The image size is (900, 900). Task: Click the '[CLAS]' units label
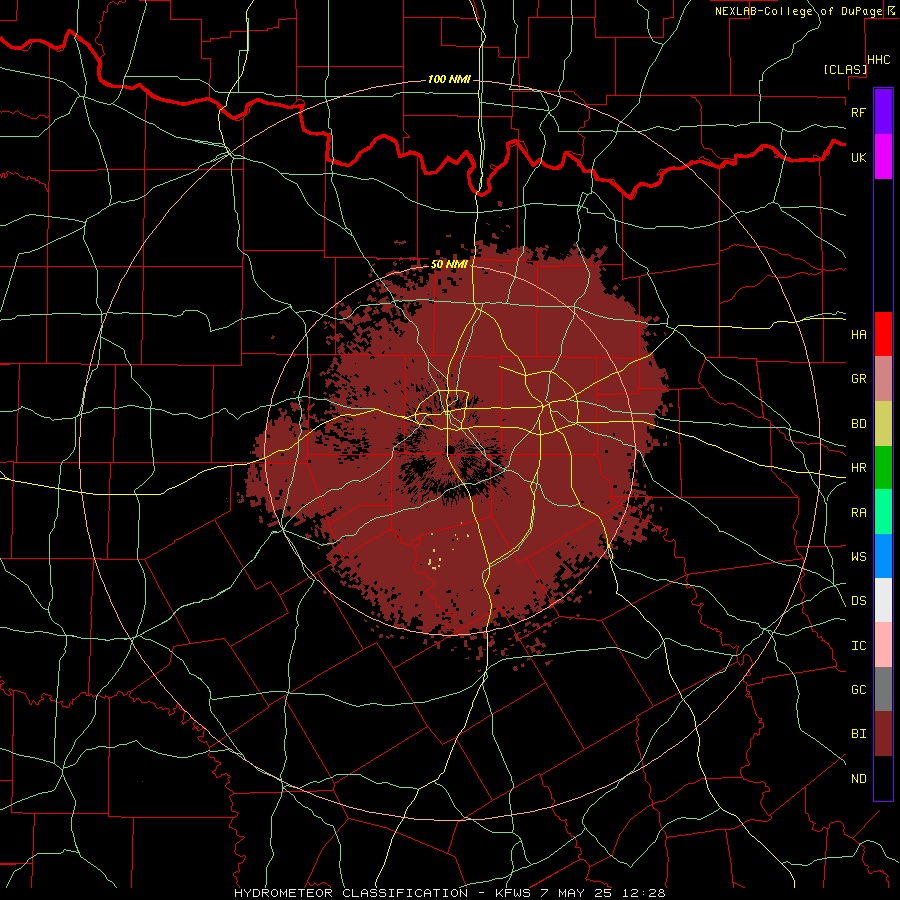tap(845, 69)
